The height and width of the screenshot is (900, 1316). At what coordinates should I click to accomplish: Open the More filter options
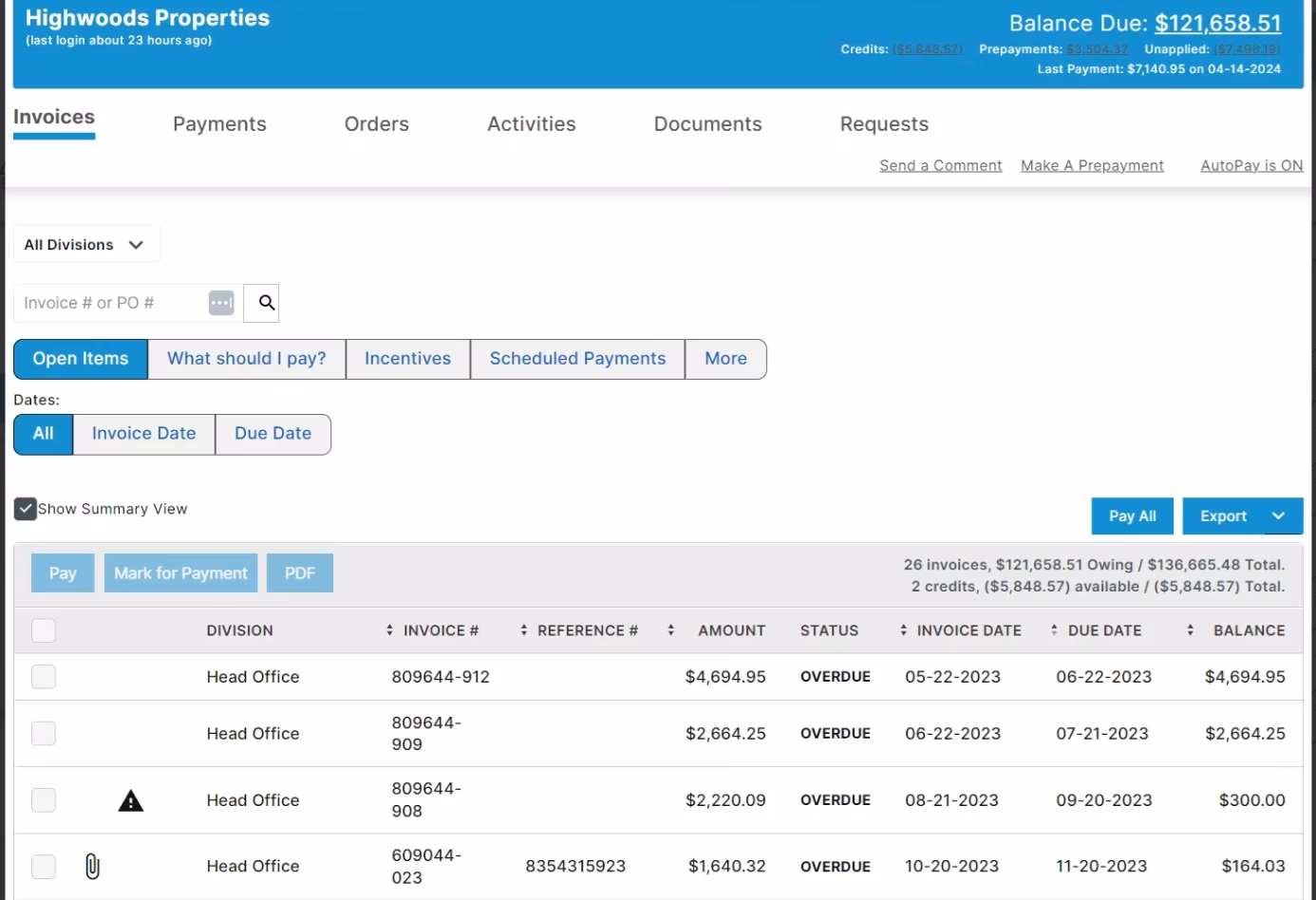click(x=725, y=359)
